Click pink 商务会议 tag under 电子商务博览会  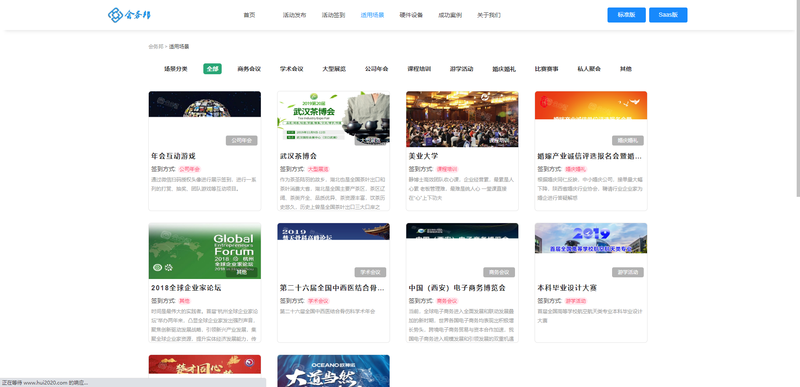[447, 301]
